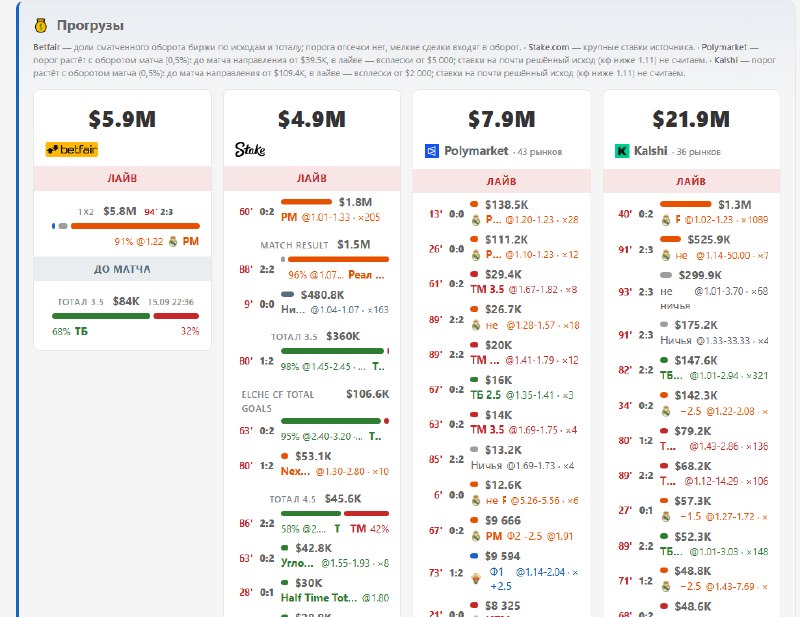This screenshot has width=800, height=617.
Task: Click Betfair 1X2 $5.8M value
Action: coord(119,211)
